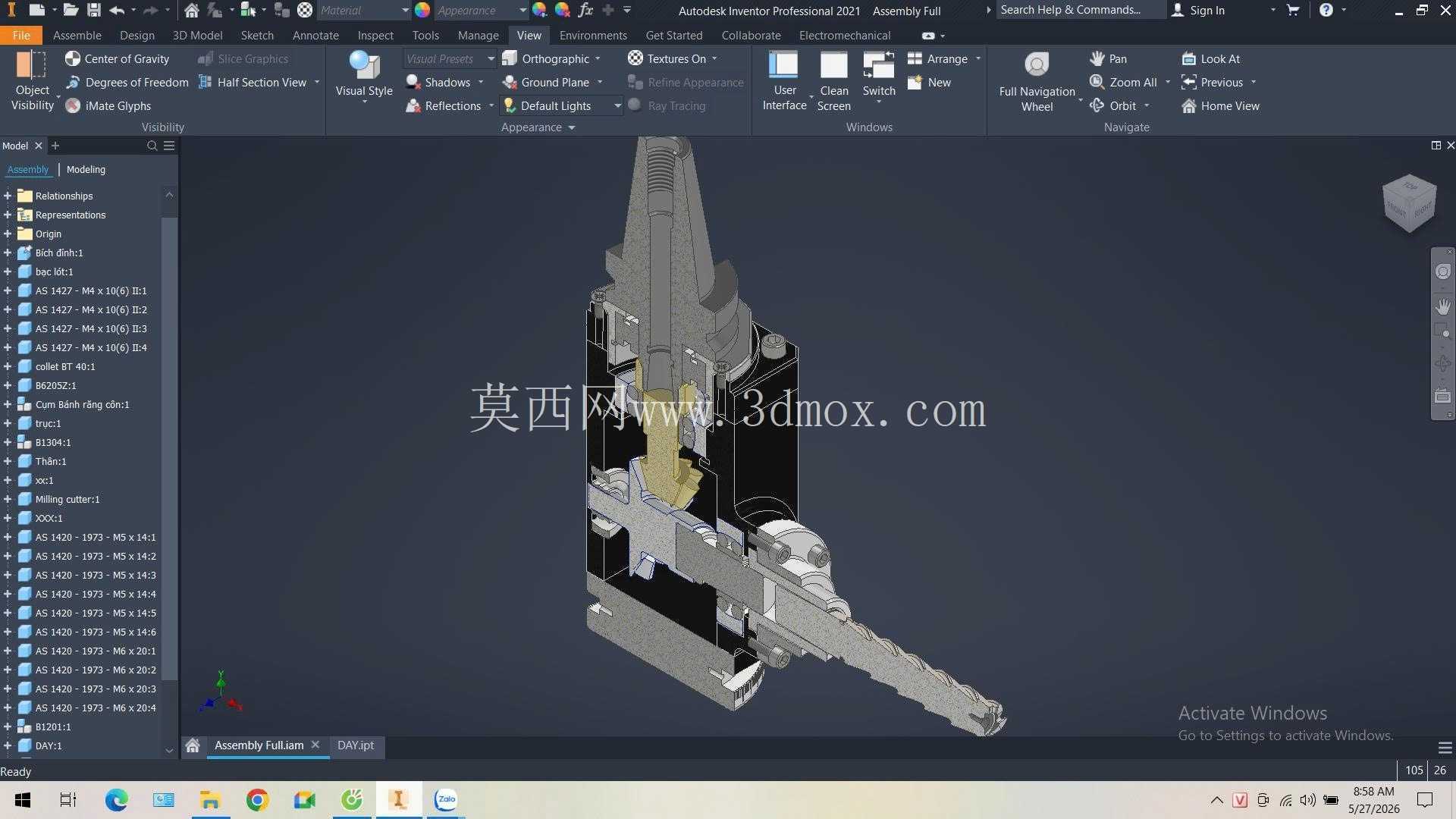Viewport: 1456px width, 819px height.
Task: Select the Thân:1 component in browser
Action: (x=50, y=461)
